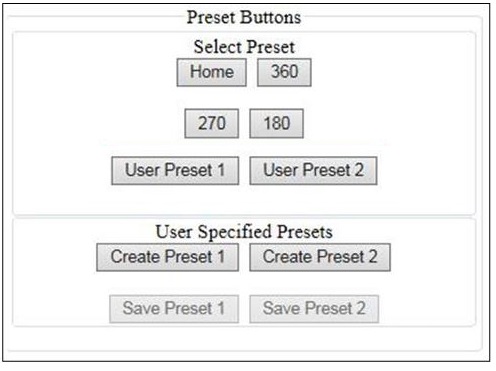The image size is (496, 371).
Task: Save the first user specified preset
Action: [x=174, y=309]
